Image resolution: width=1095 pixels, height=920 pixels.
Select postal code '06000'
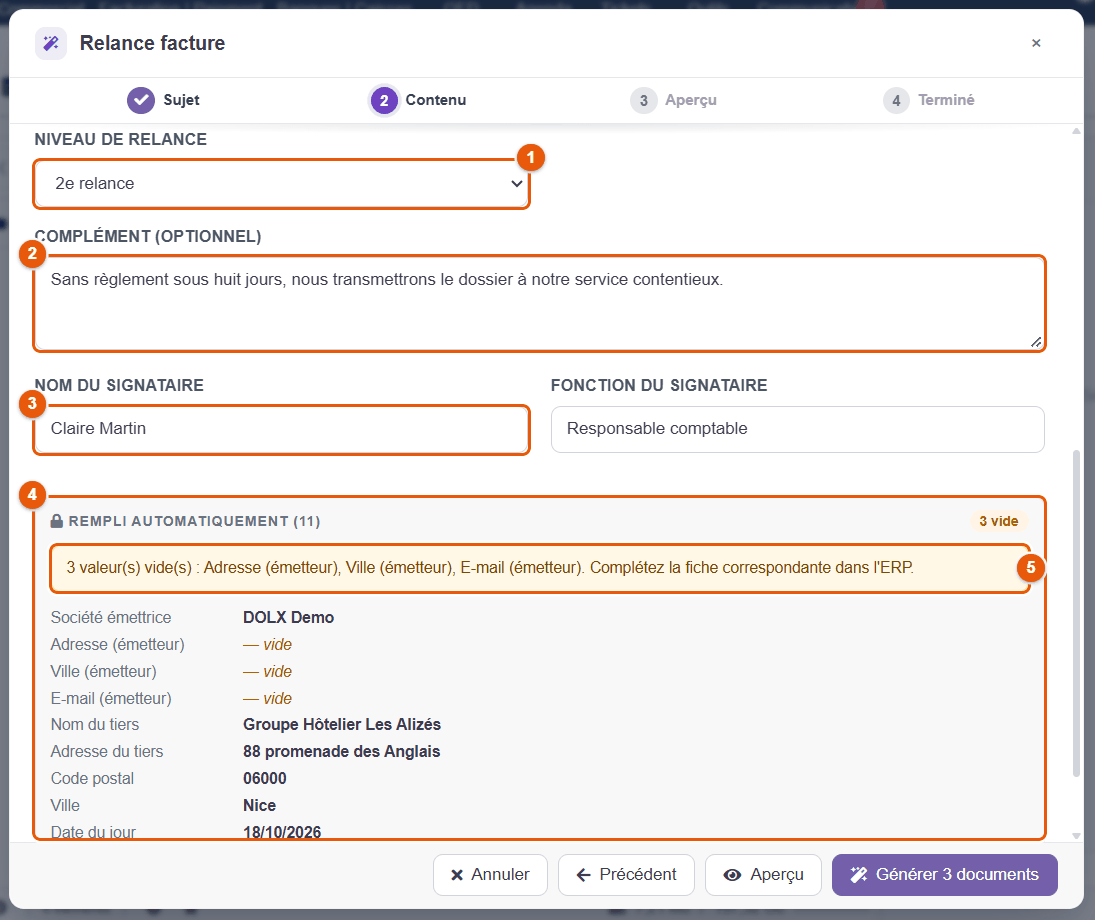265,778
